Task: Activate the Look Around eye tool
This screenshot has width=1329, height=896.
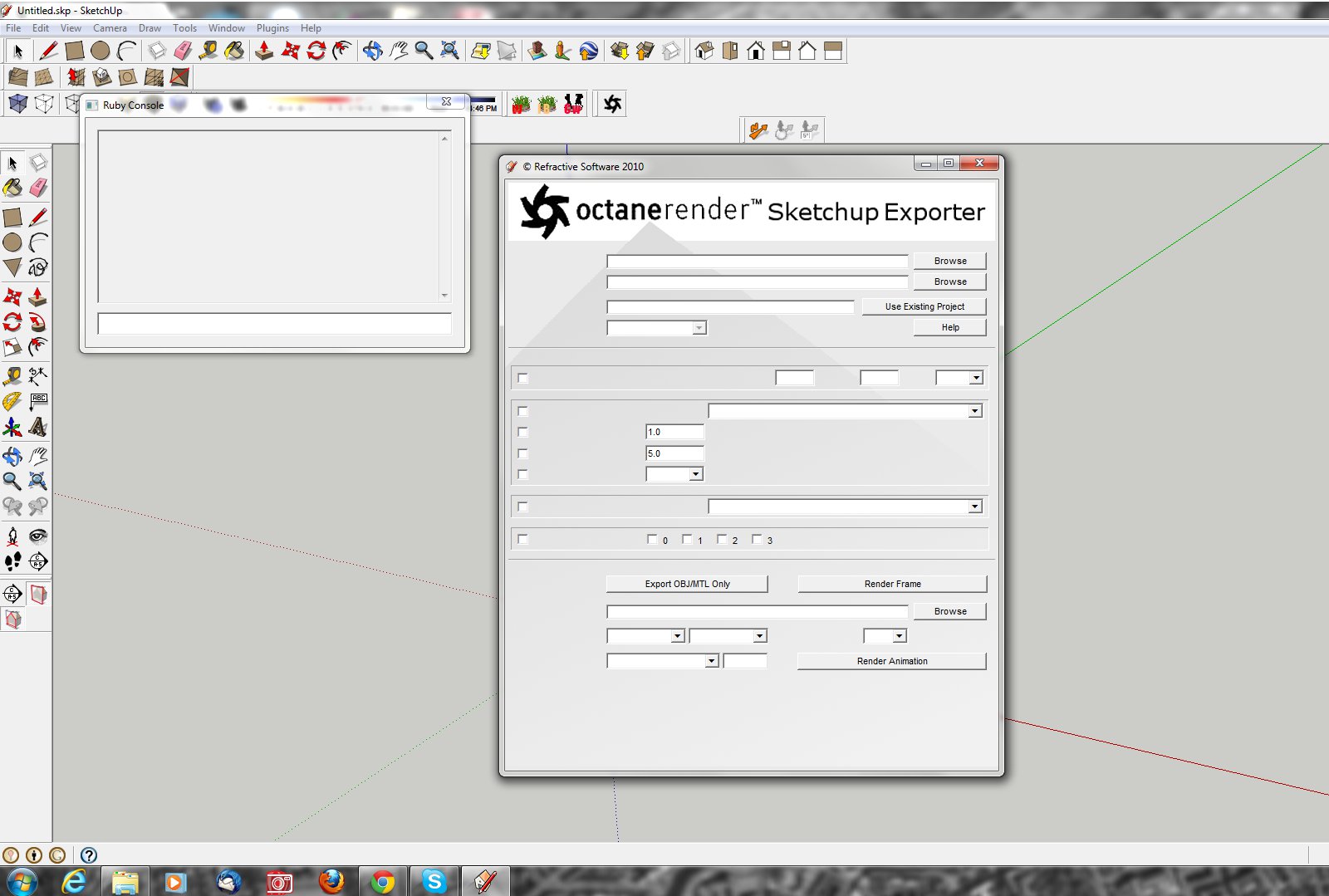Action: [x=38, y=536]
